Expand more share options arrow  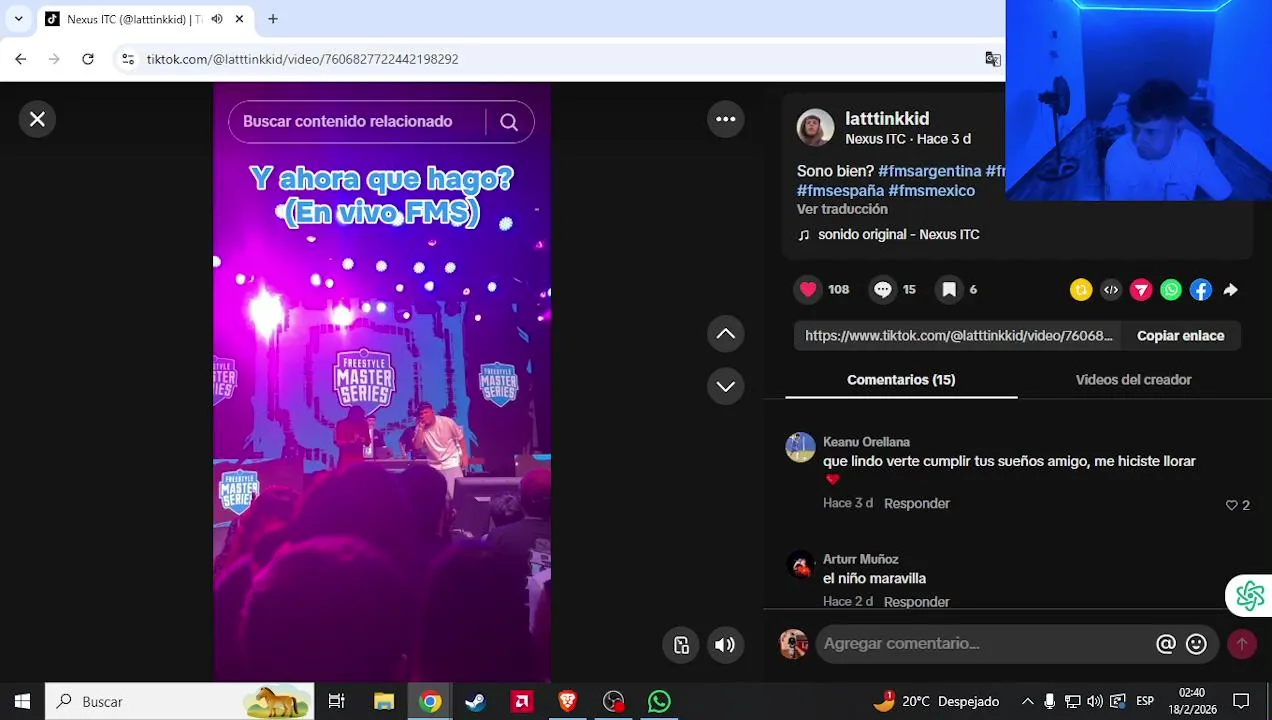(1231, 290)
